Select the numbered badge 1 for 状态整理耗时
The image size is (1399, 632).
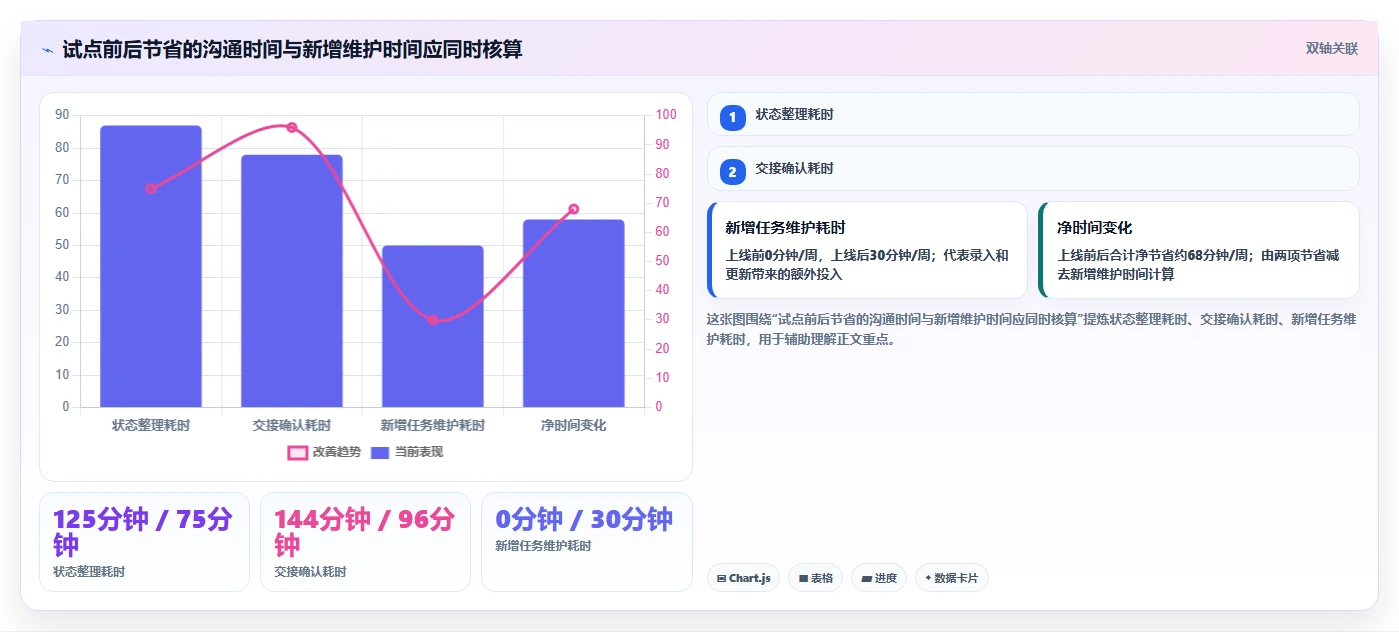pyautogui.click(x=732, y=117)
